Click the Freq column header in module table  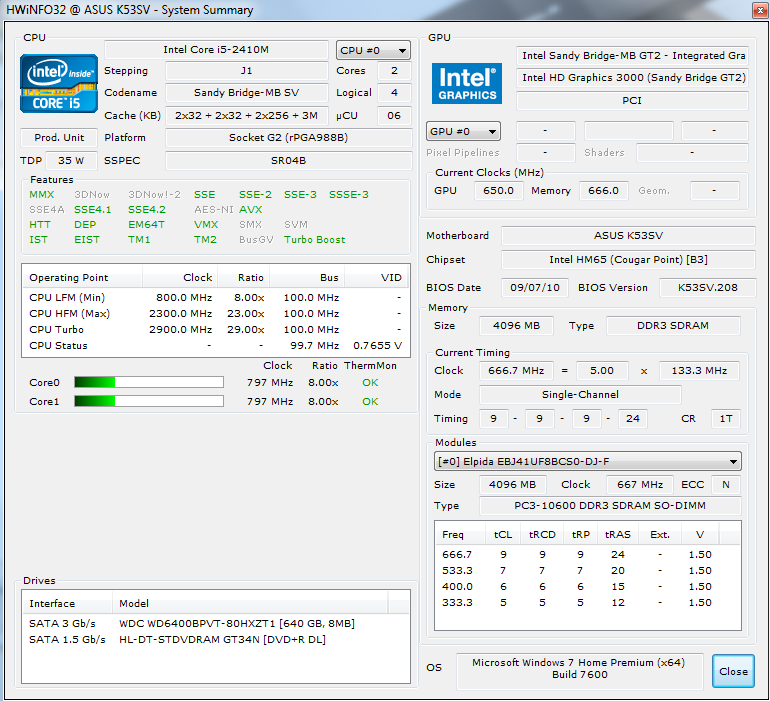pos(461,534)
